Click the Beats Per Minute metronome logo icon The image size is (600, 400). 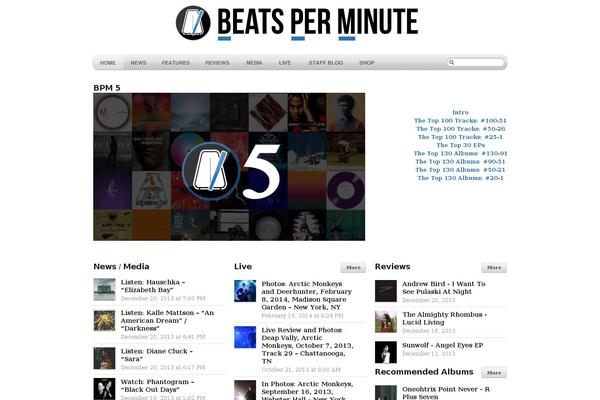pos(193,23)
